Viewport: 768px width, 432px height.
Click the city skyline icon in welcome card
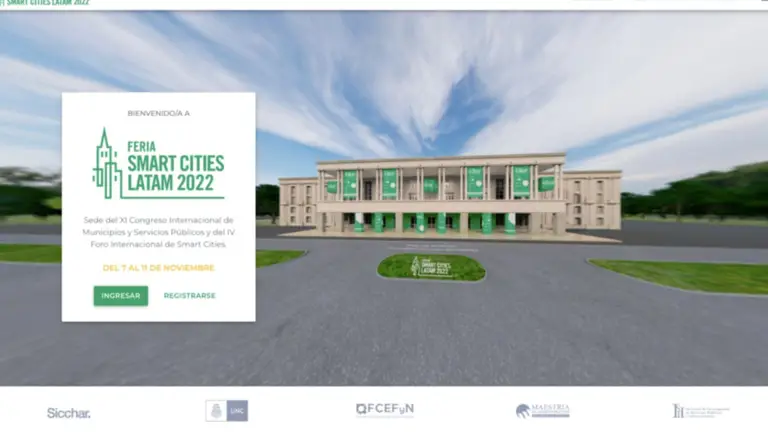pyautogui.click(x=106, y=164)
